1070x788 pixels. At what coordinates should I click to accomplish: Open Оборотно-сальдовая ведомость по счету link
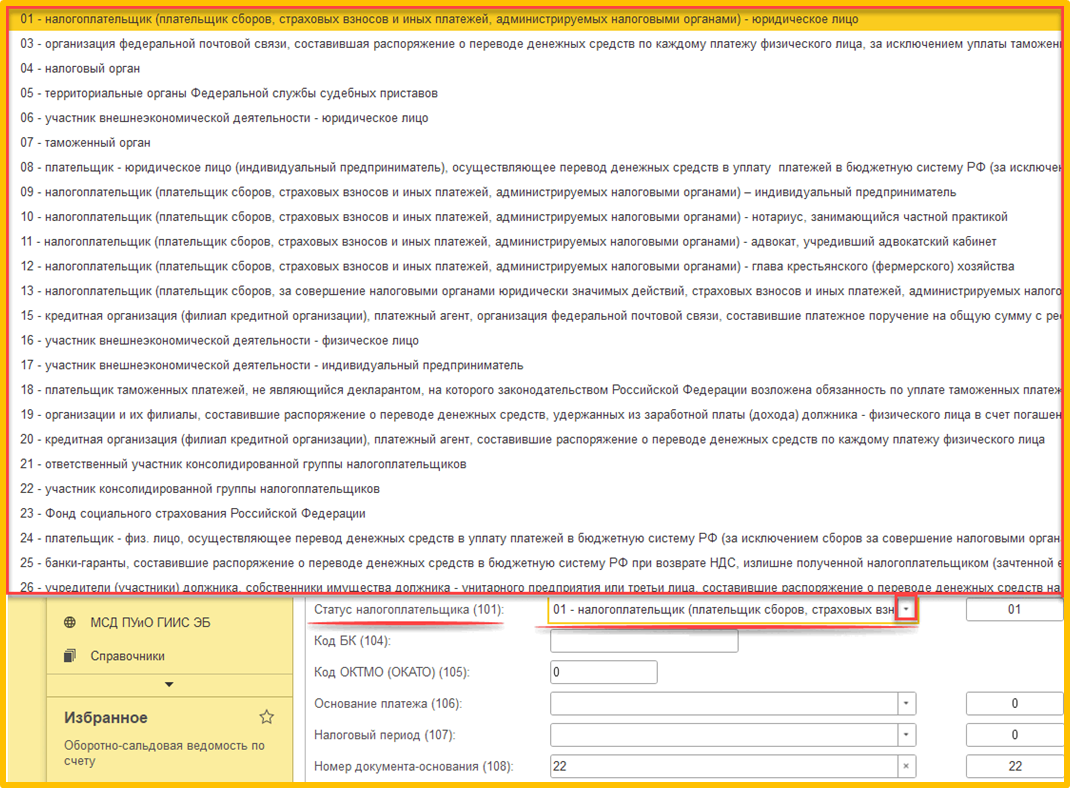tap(164, 753)
